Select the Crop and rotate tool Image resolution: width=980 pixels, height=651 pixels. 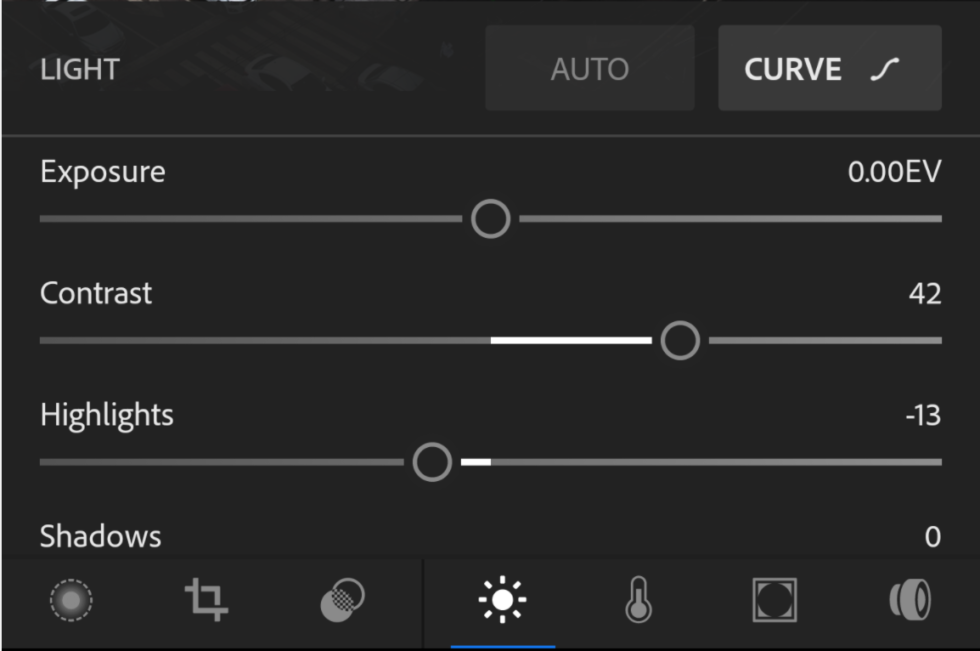207,600
